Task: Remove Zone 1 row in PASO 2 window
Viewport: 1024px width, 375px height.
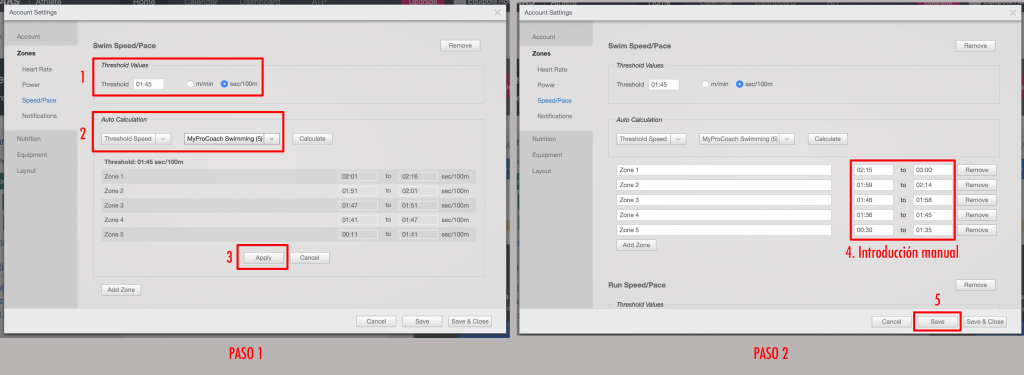Action: coord(977,170)
